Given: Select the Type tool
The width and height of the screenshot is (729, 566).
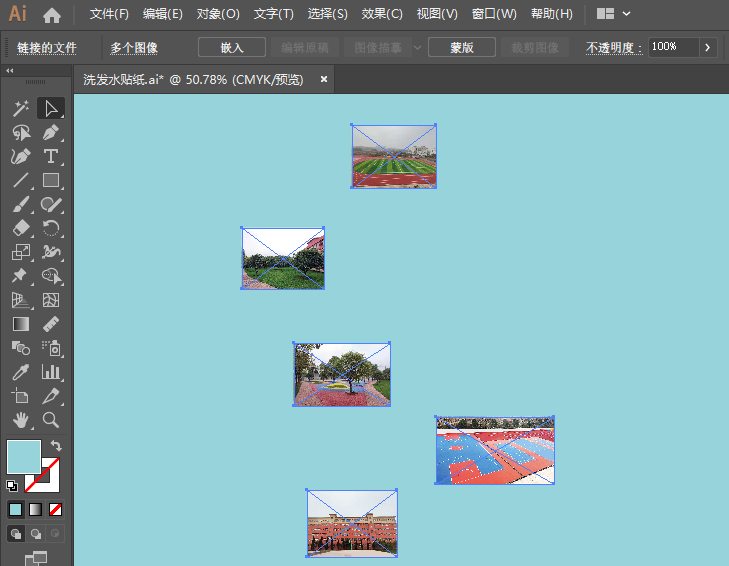Looking at the screenshot, I should (x=51, y=156).
